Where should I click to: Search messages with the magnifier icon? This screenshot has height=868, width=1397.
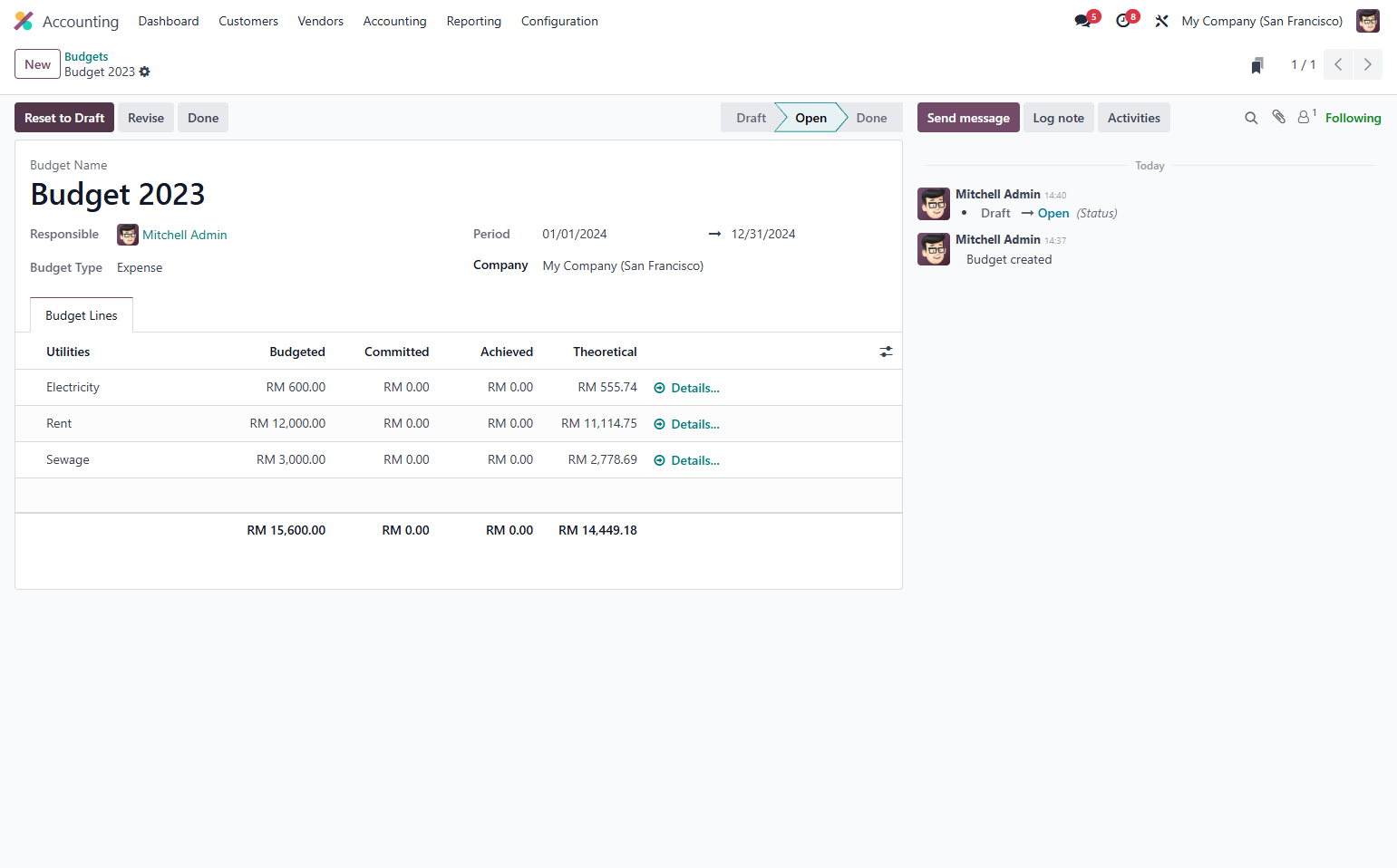coord(1251,118)
